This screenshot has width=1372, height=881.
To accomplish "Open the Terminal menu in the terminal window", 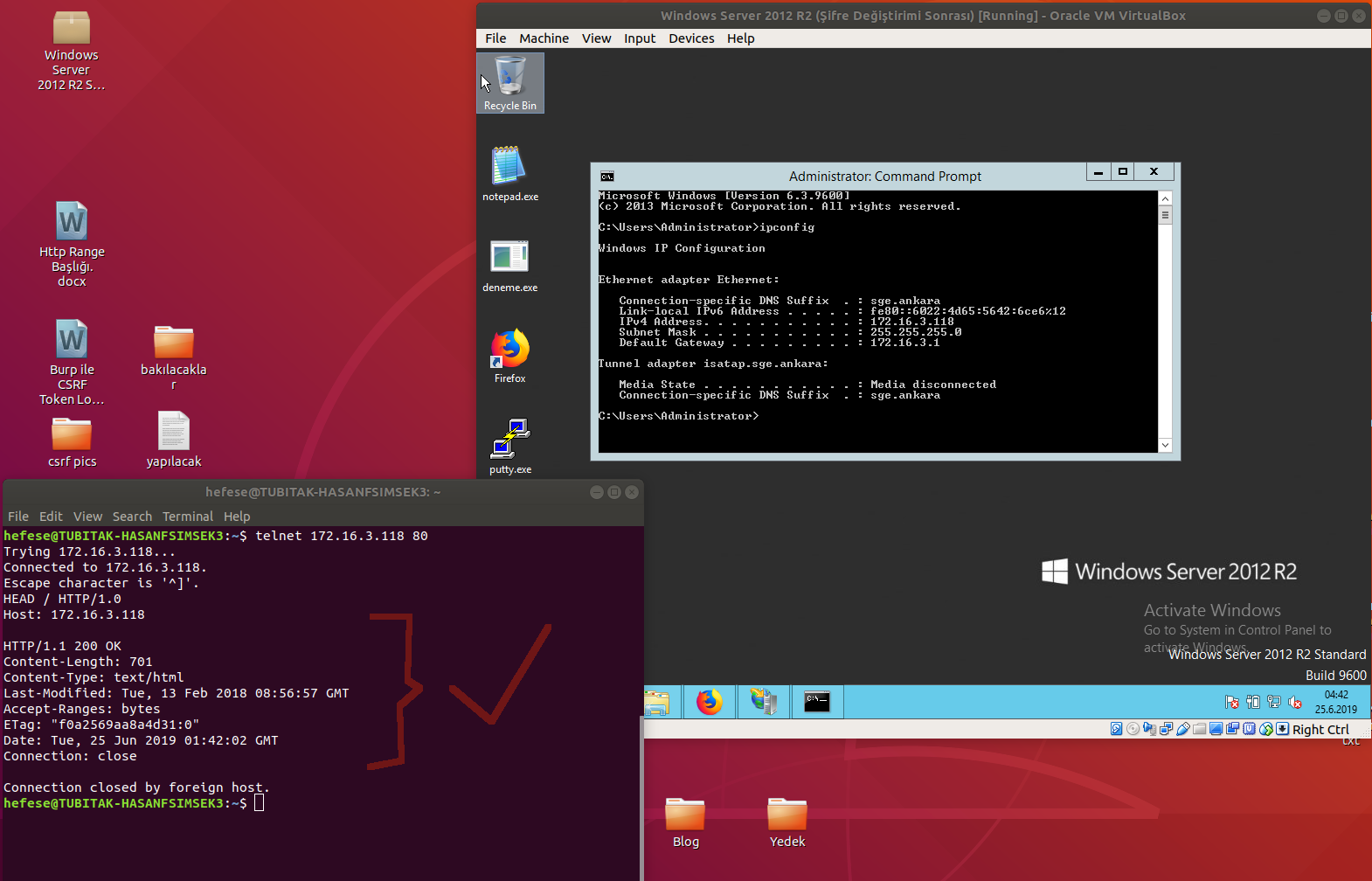I will (x=188, y=517).
